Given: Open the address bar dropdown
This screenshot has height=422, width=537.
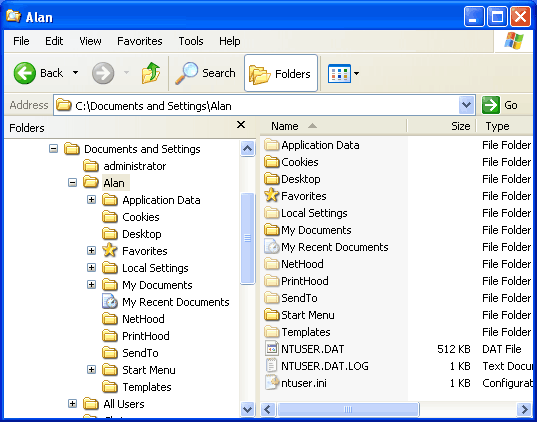Looking at the screenshot, I should coord(466,105).
